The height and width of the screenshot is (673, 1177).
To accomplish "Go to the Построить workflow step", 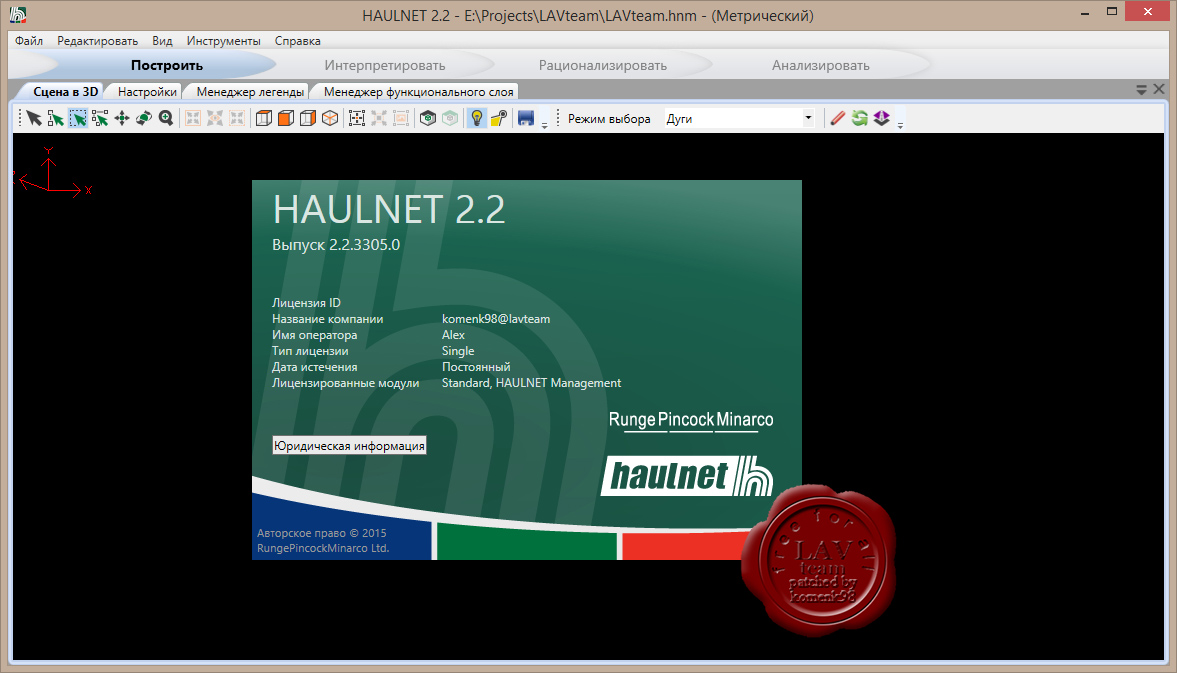I will point(167,65).
